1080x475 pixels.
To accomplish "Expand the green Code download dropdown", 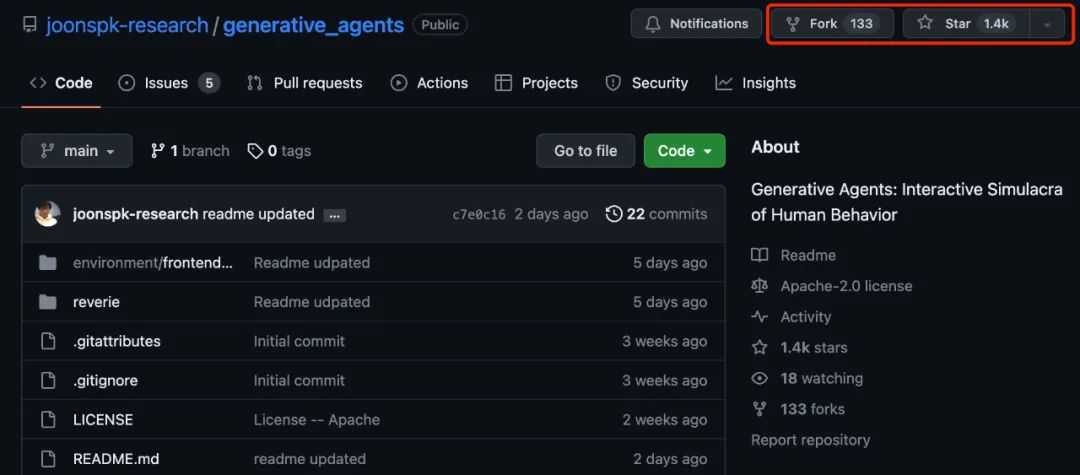I will (684, 151).
